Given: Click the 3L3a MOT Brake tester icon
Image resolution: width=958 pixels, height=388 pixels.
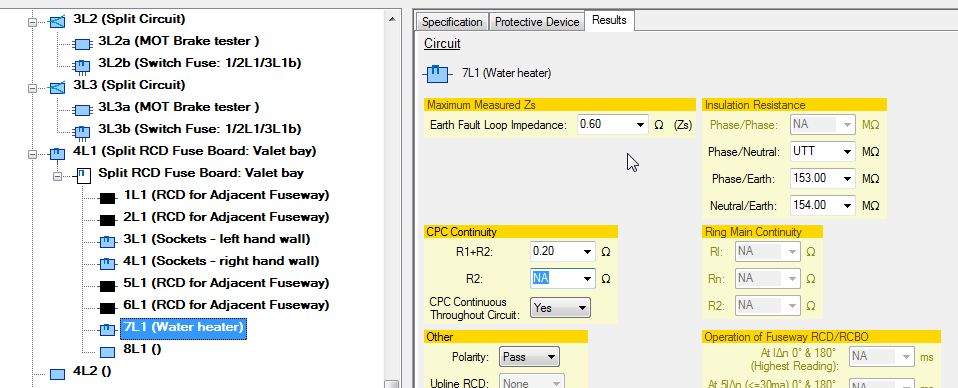Looking at the screenshot, I should point(82,109).
